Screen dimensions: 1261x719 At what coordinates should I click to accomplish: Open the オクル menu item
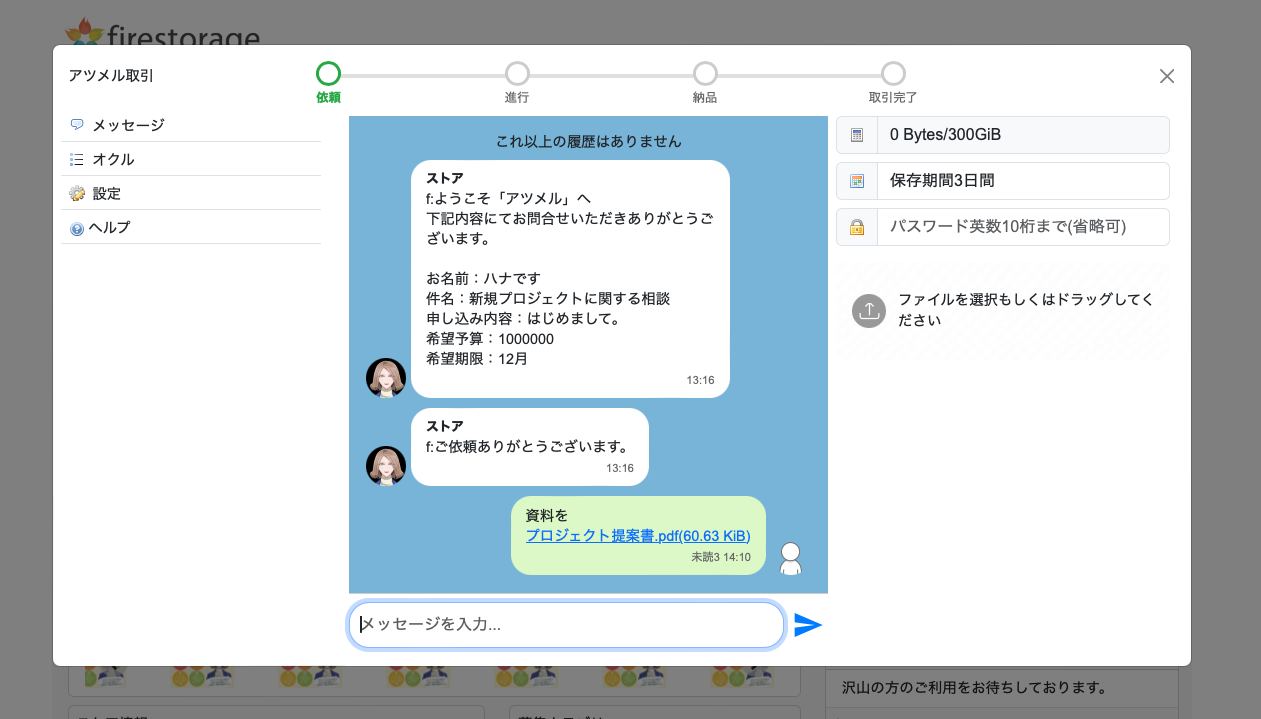190,159
